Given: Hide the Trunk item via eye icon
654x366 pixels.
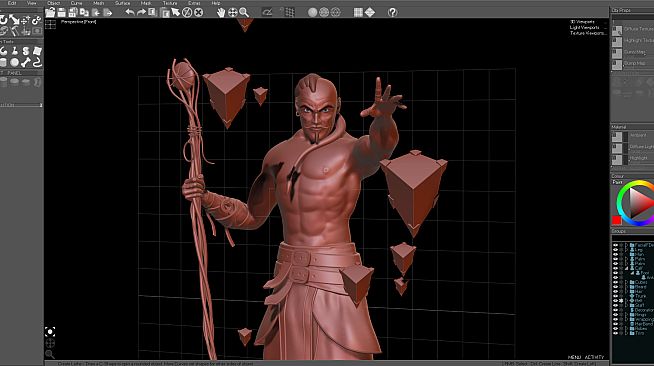Looking at the screenshot, I should [616, 296].
